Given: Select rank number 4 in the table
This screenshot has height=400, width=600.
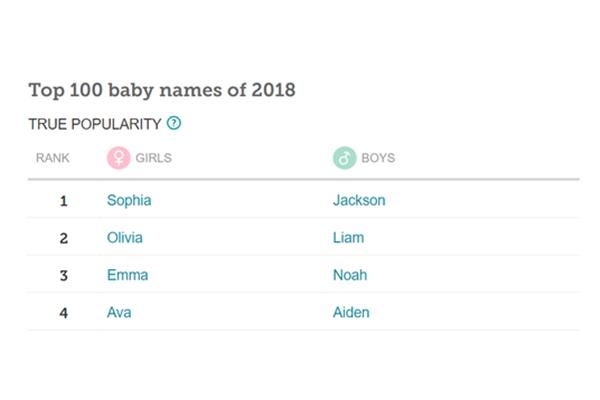Looking at the screenshot, I should pyautogui.click(x=64, y=313).
